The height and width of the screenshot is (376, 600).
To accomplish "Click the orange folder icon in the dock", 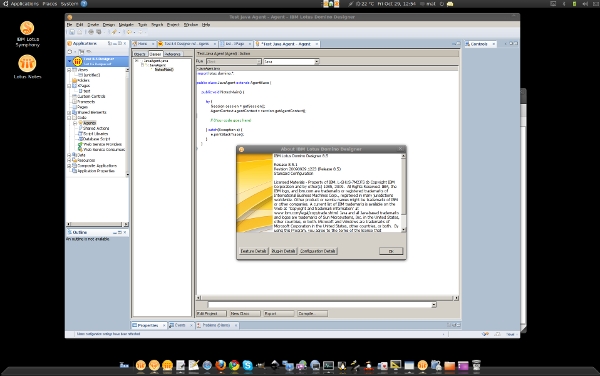I will pos(450,365).
